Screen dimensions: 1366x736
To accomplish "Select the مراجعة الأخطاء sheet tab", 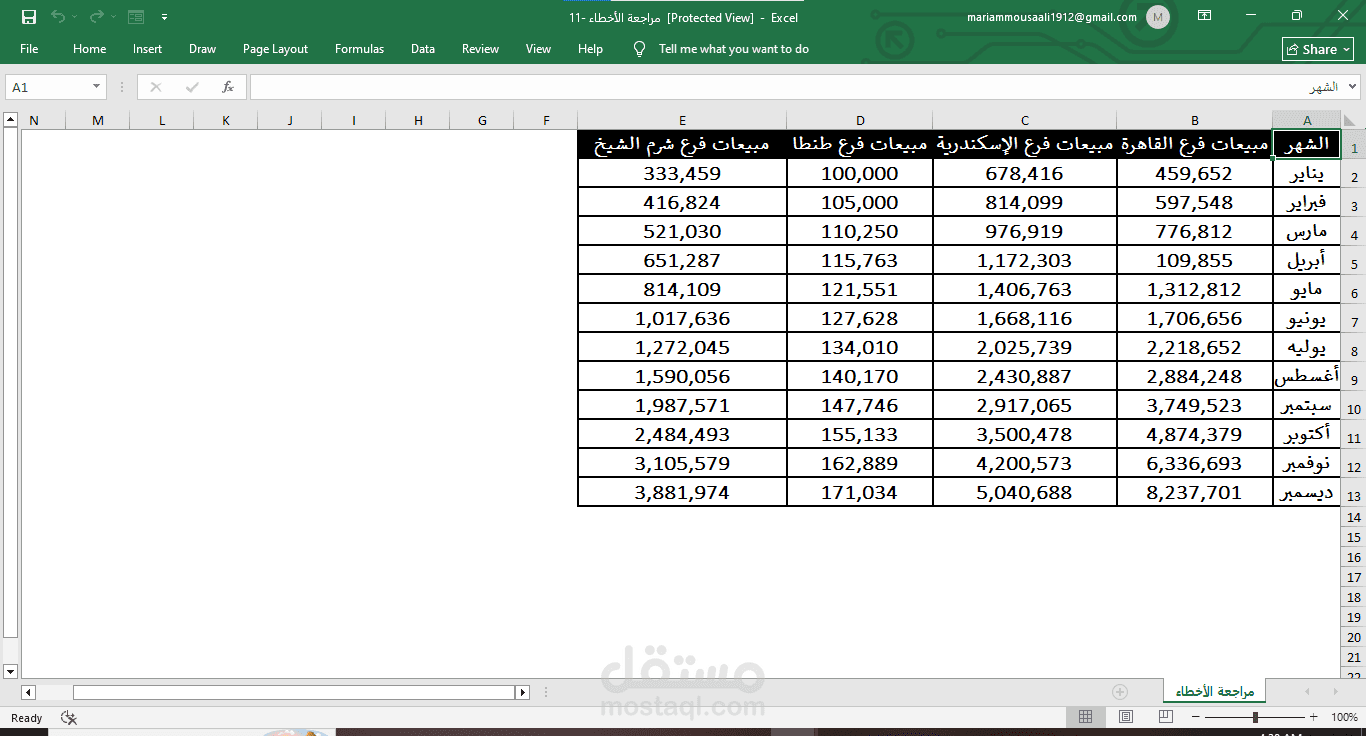I will coord(1213,690).
